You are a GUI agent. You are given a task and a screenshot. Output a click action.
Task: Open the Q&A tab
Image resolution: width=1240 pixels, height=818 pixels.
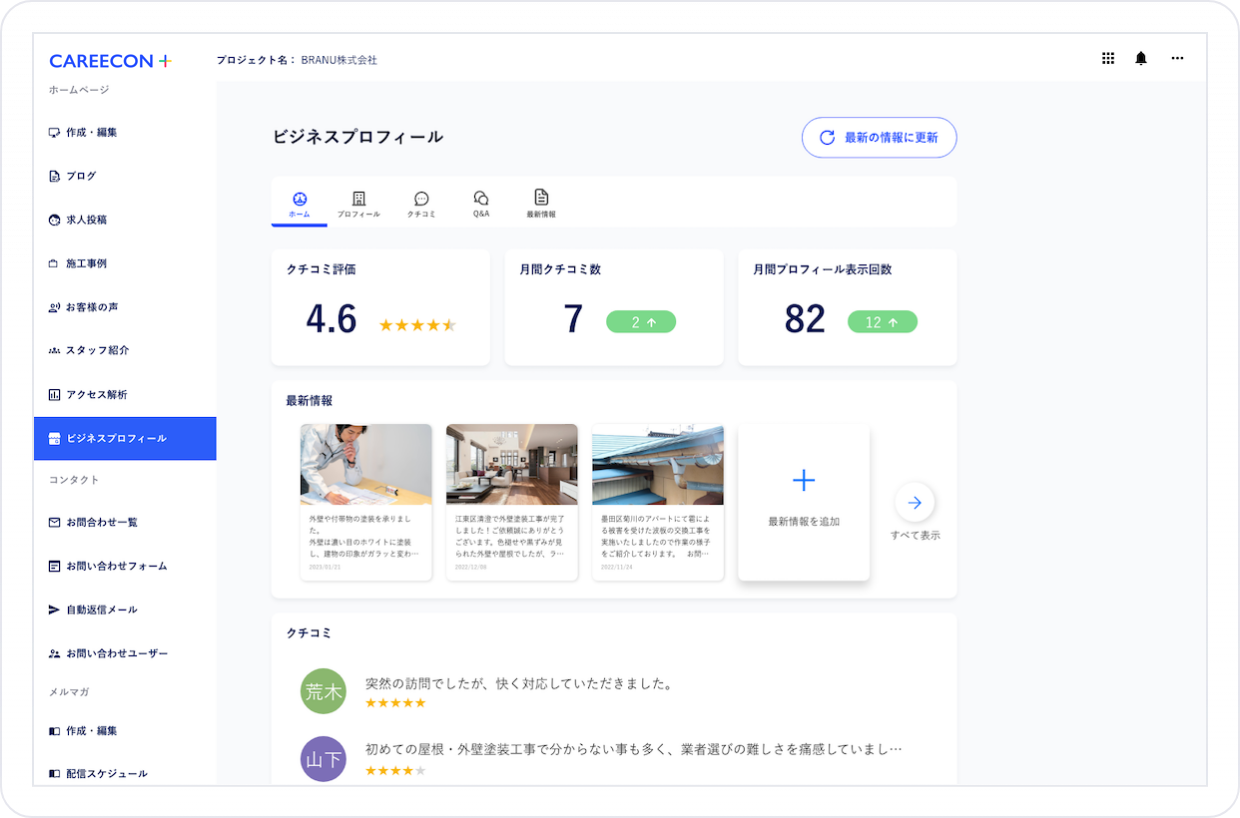tap(481, 204)
